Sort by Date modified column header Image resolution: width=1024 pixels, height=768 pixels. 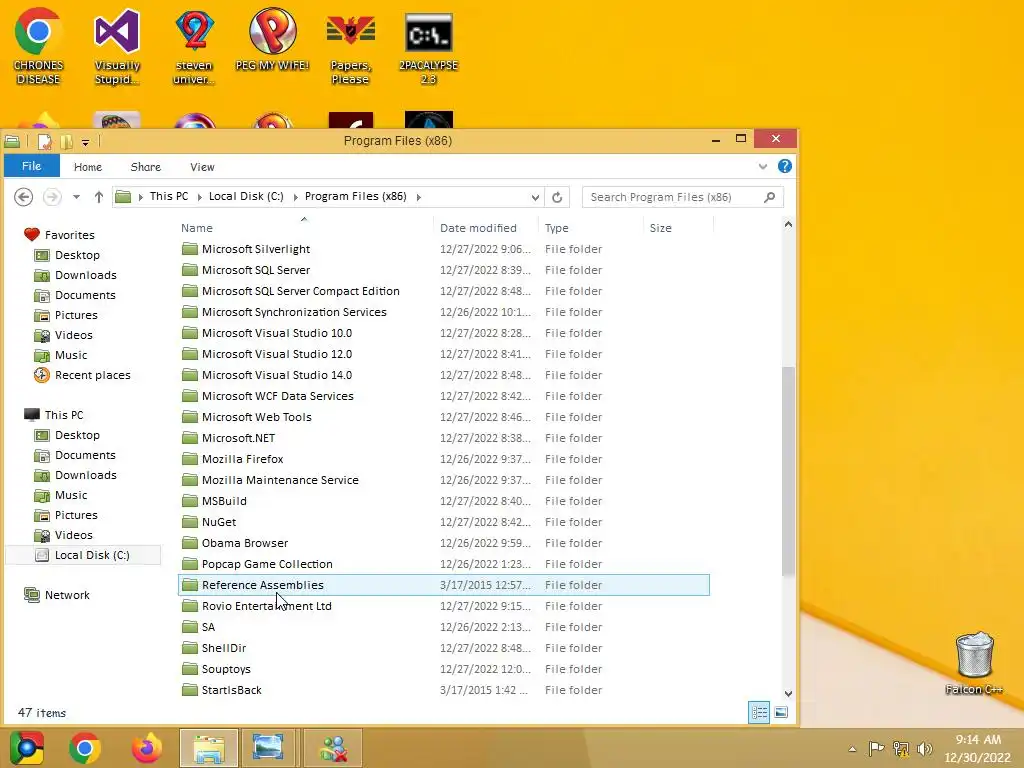click(485, 228)
